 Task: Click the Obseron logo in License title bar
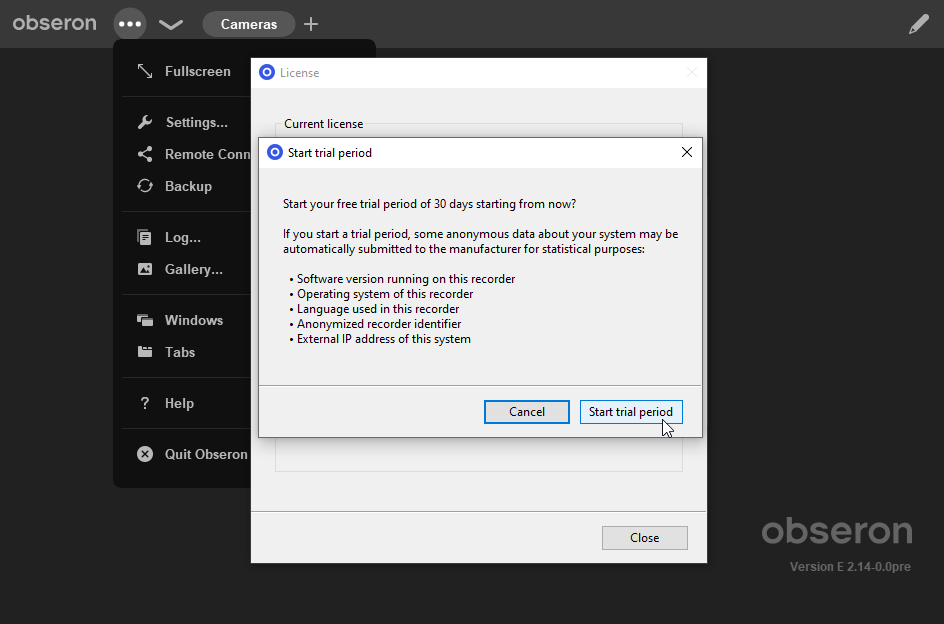click(x=267, y=72)
